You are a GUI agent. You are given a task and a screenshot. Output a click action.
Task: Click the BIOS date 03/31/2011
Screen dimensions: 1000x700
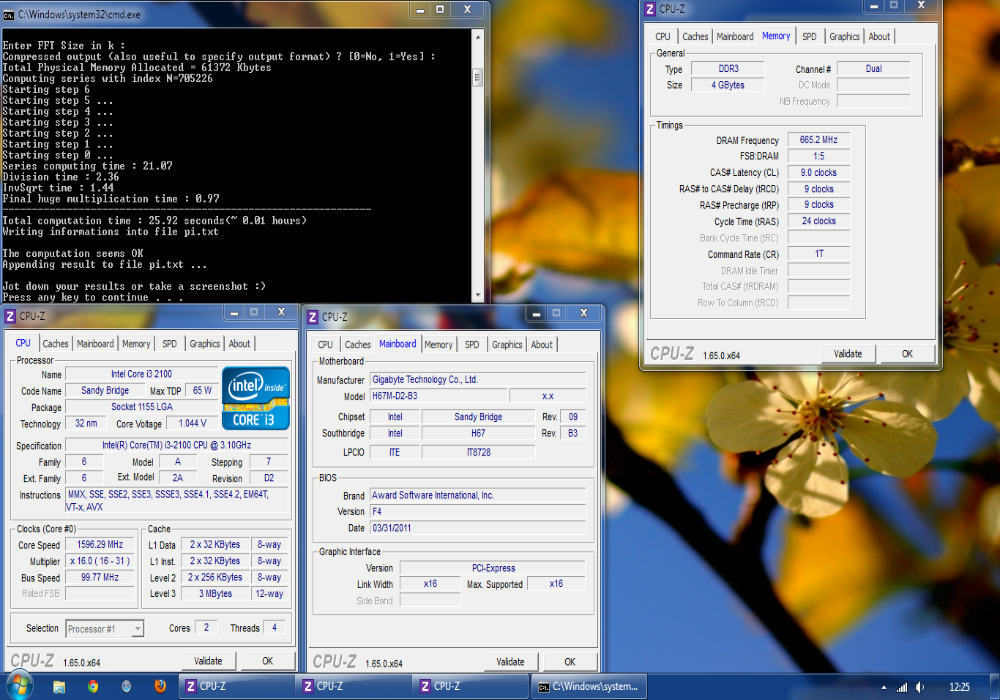[477, 528]
